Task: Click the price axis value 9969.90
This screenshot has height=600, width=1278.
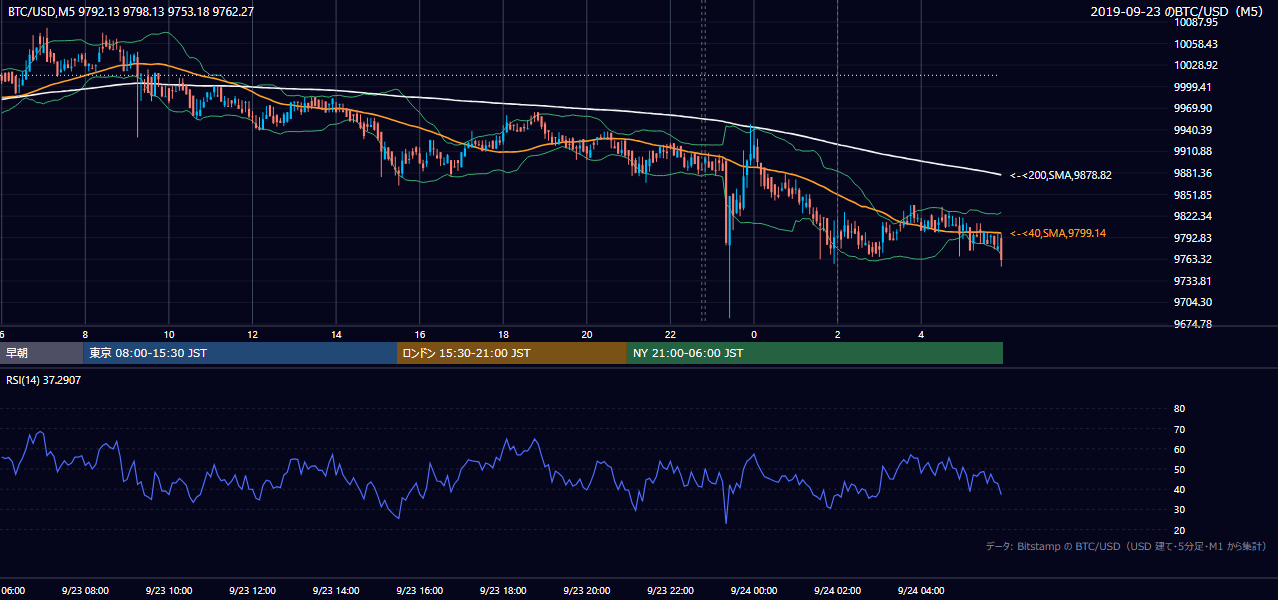Action: pyautogui.click(x=1193, y=108)
